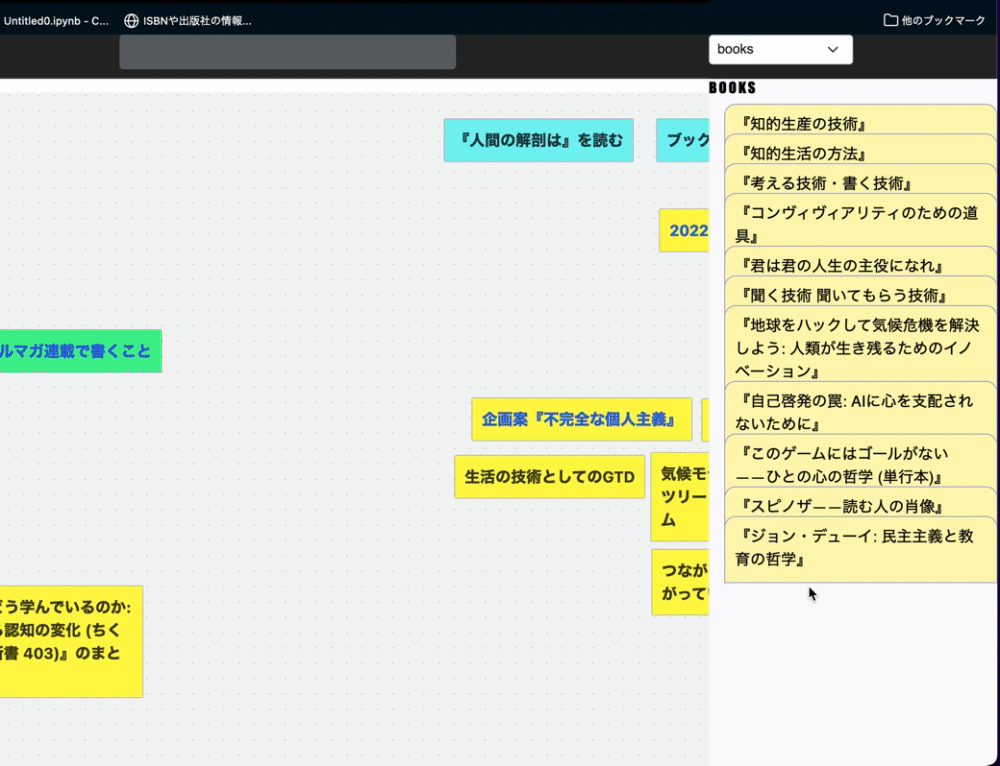This screenshot has height=766, width=1000.
Task: Select 『知的生活の方法』 in the sidebar
Action: (x=858, y=153)
